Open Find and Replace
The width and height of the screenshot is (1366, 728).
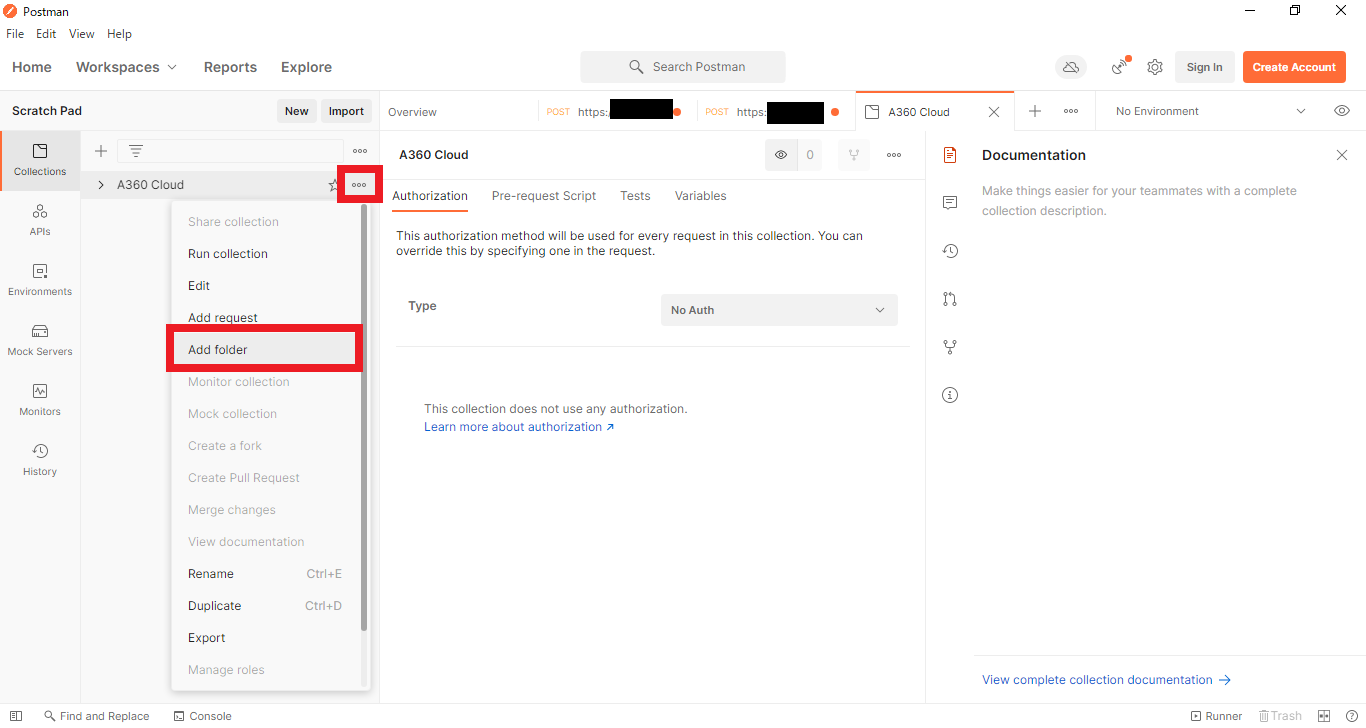96,716
